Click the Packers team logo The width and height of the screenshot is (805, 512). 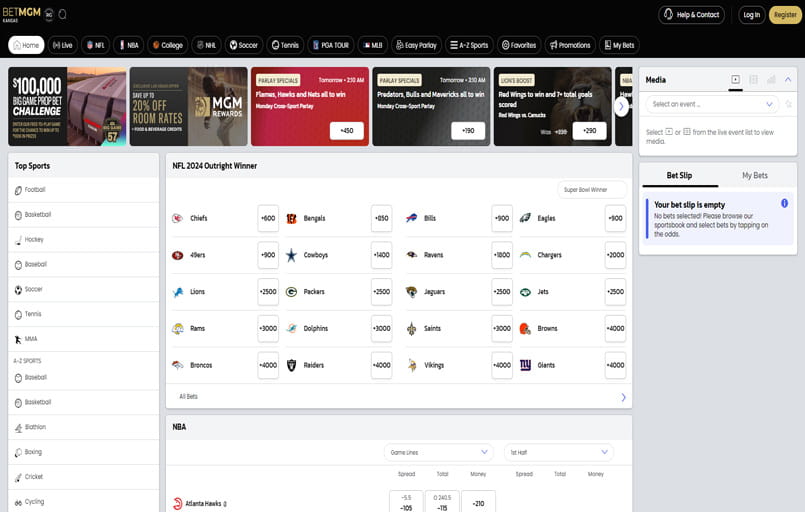291,292
